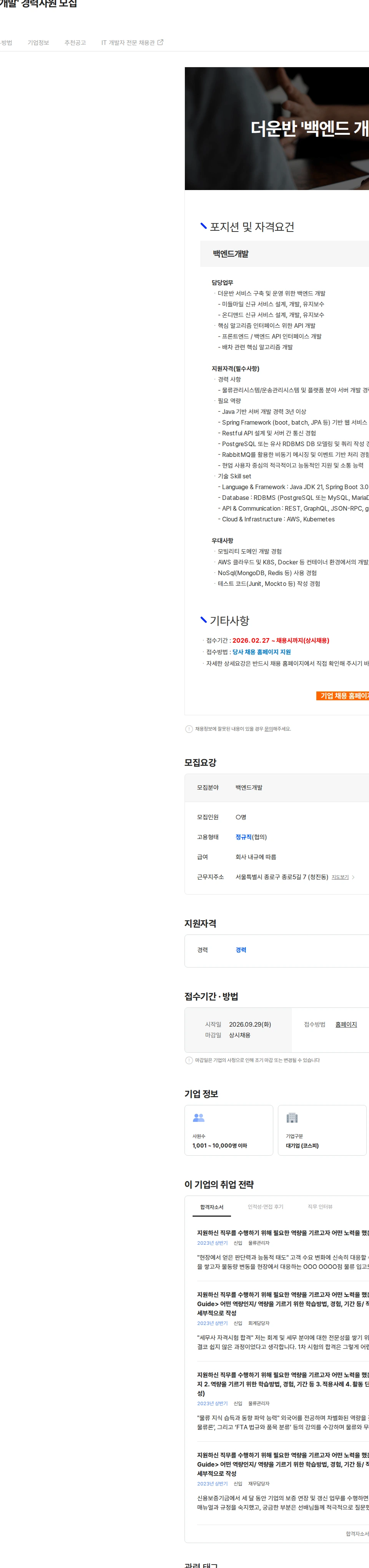
Task: Click the orange 기업 채용 홈페이지 button
Action: (342, 696)
